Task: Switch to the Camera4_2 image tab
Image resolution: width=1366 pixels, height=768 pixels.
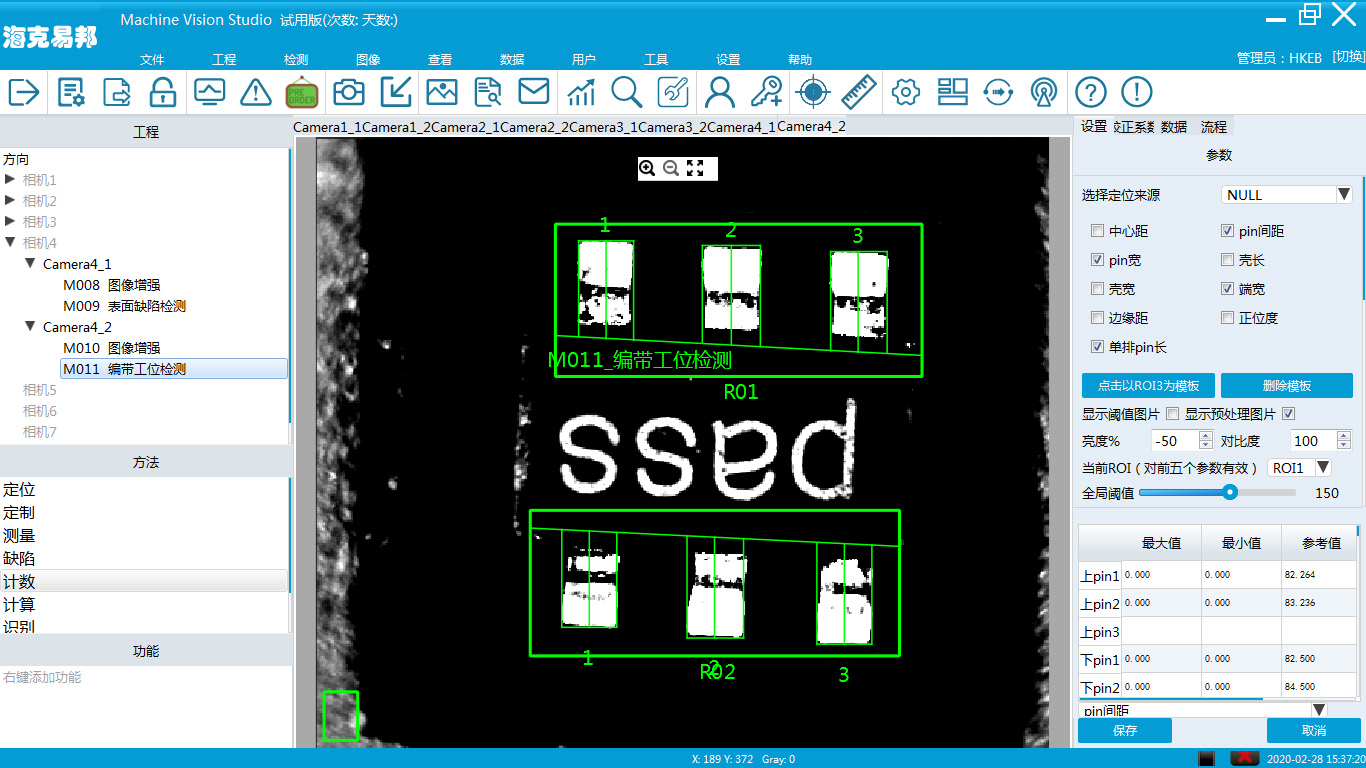Action: 811,126
